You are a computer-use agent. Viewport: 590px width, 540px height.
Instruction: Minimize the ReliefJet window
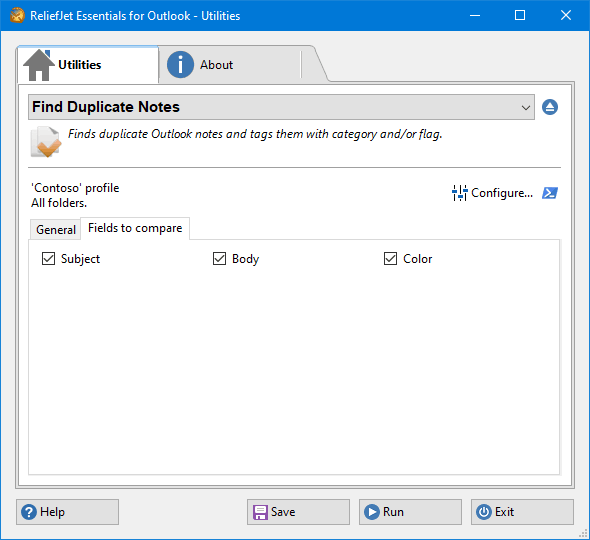pyautogui.click(x=475, y=15)
